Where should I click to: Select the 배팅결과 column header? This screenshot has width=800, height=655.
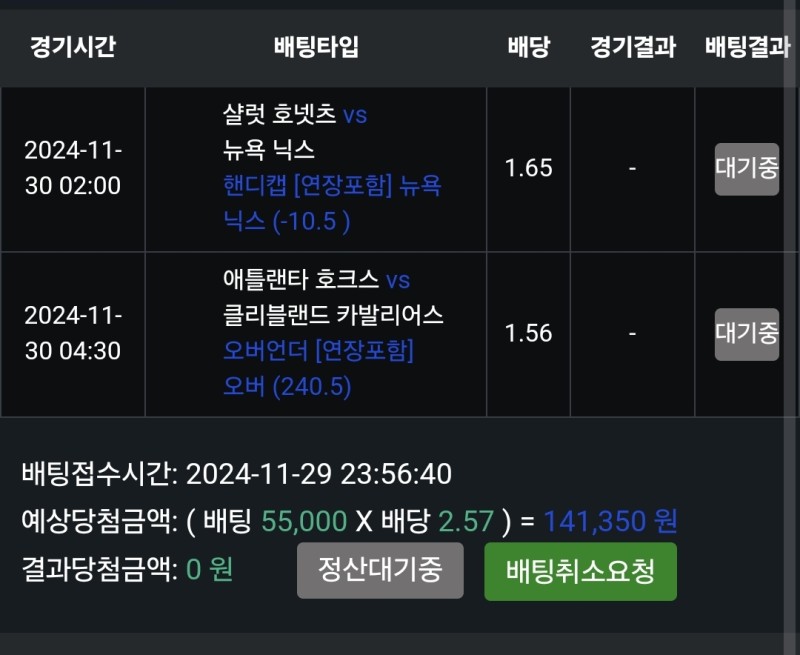tap(746, 47)
